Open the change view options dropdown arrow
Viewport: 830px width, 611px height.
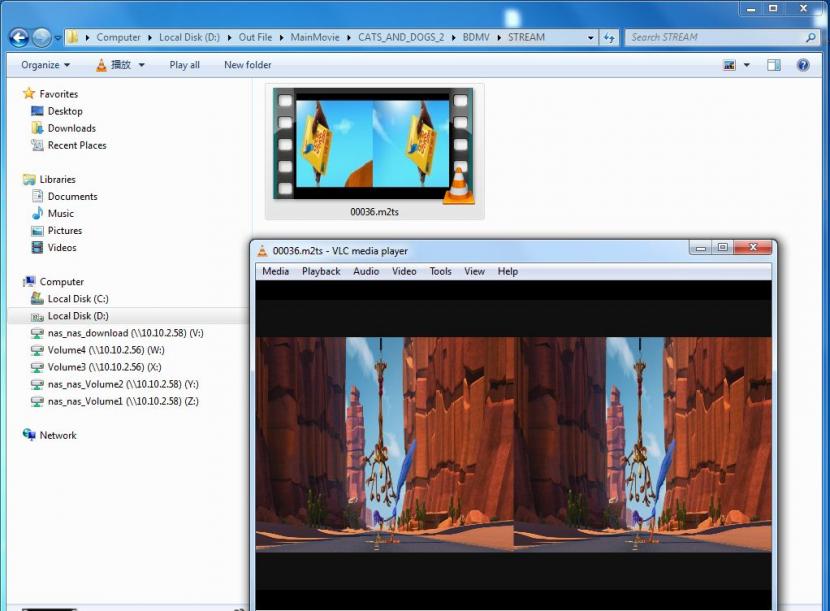[x=747, y=65]
